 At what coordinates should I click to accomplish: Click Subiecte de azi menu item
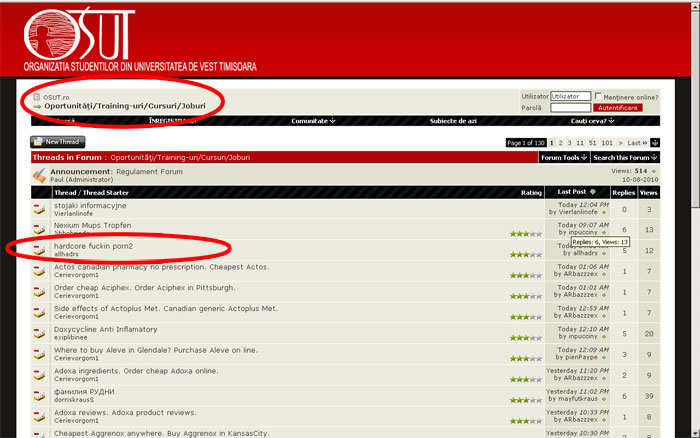tap(453, 121)
